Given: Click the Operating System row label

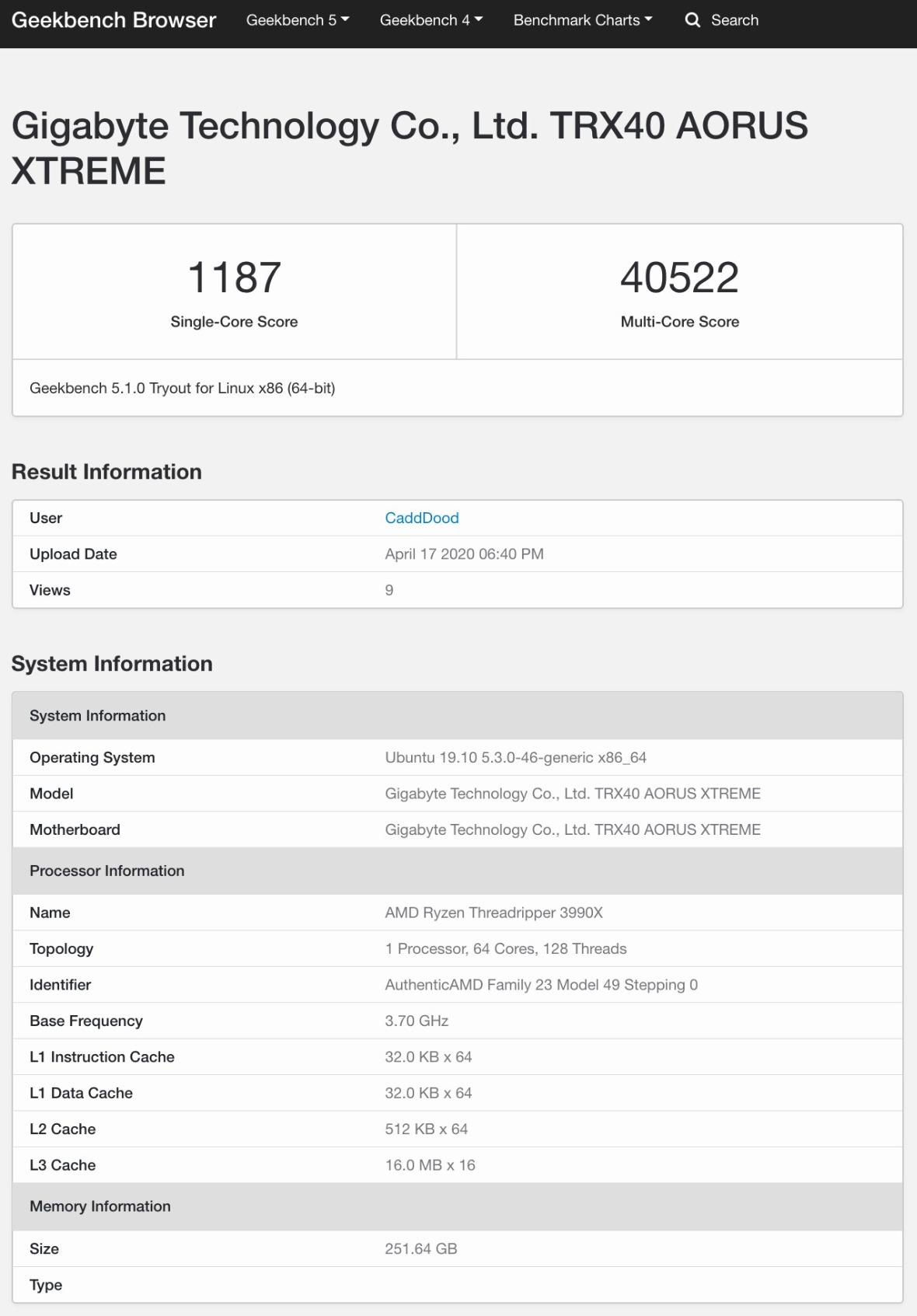Looking at the screenshot, I should click(92, 757).
